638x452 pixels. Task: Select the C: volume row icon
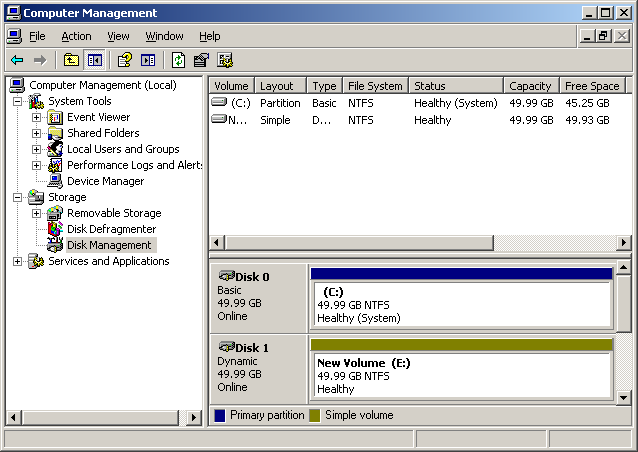(x=219, y=103)
